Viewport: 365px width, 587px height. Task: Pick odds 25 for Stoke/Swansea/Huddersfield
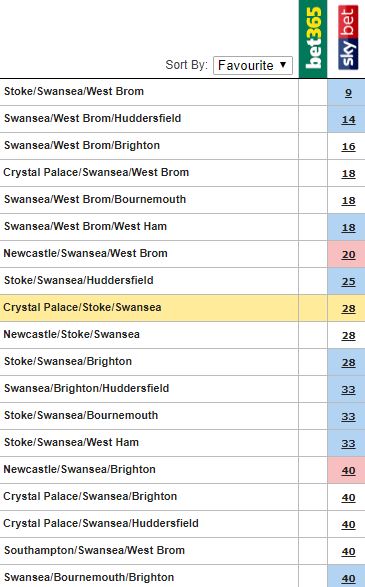[348, 281]
